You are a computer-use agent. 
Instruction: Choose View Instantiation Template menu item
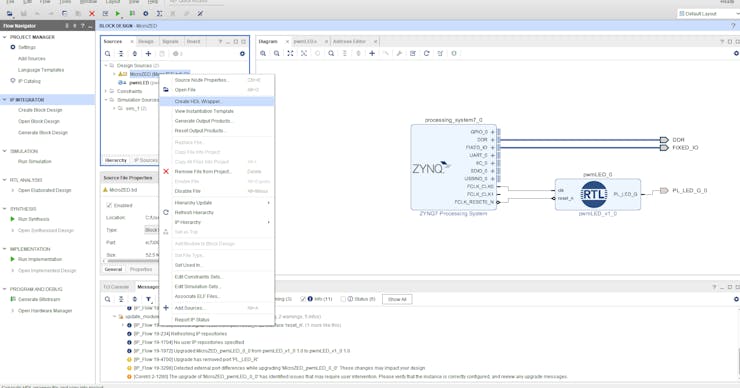pyautogui.click(x=217, y=111)
